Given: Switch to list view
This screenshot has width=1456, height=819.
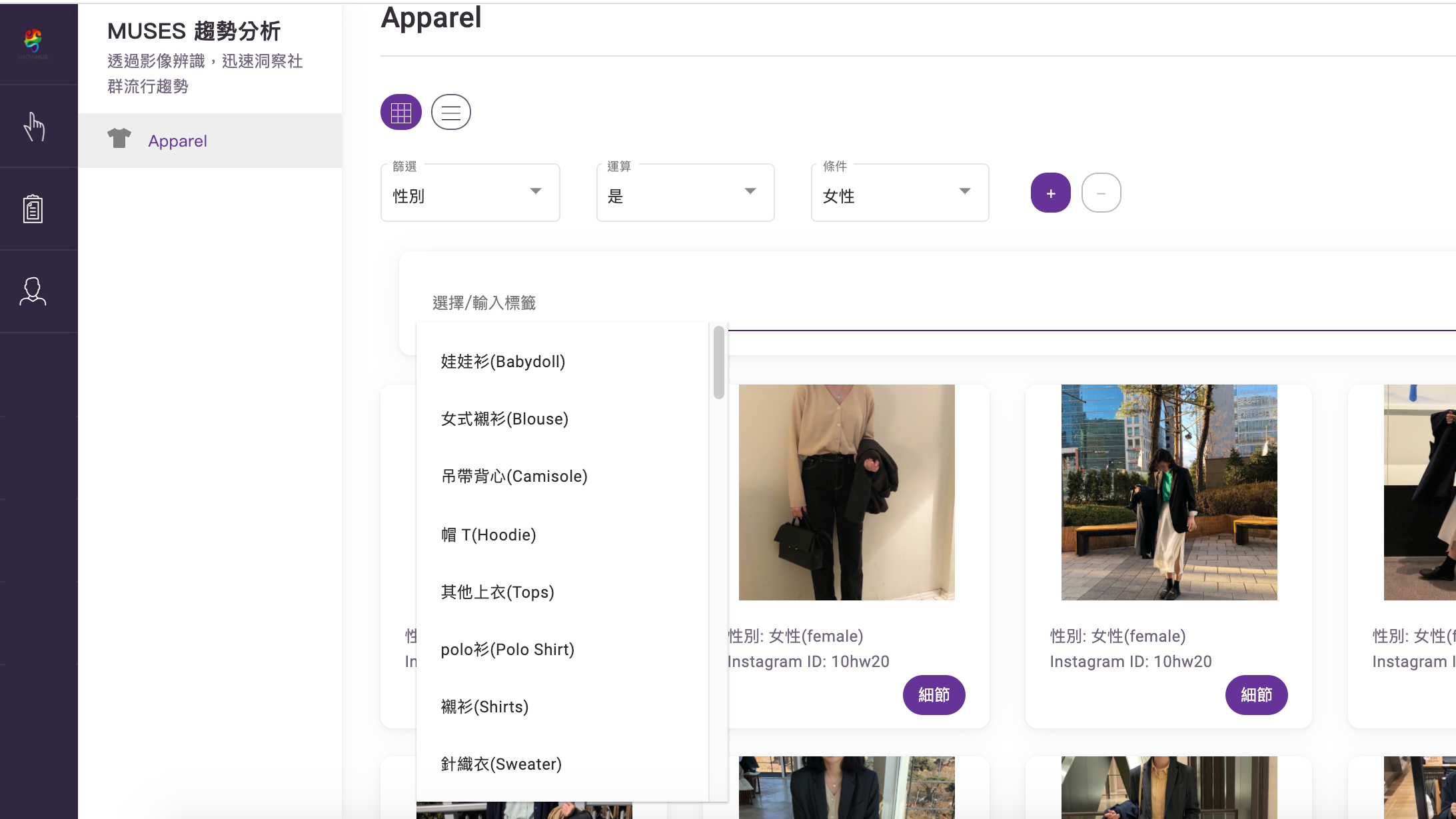Looking at the screenshot, I should tap(451, 112).
